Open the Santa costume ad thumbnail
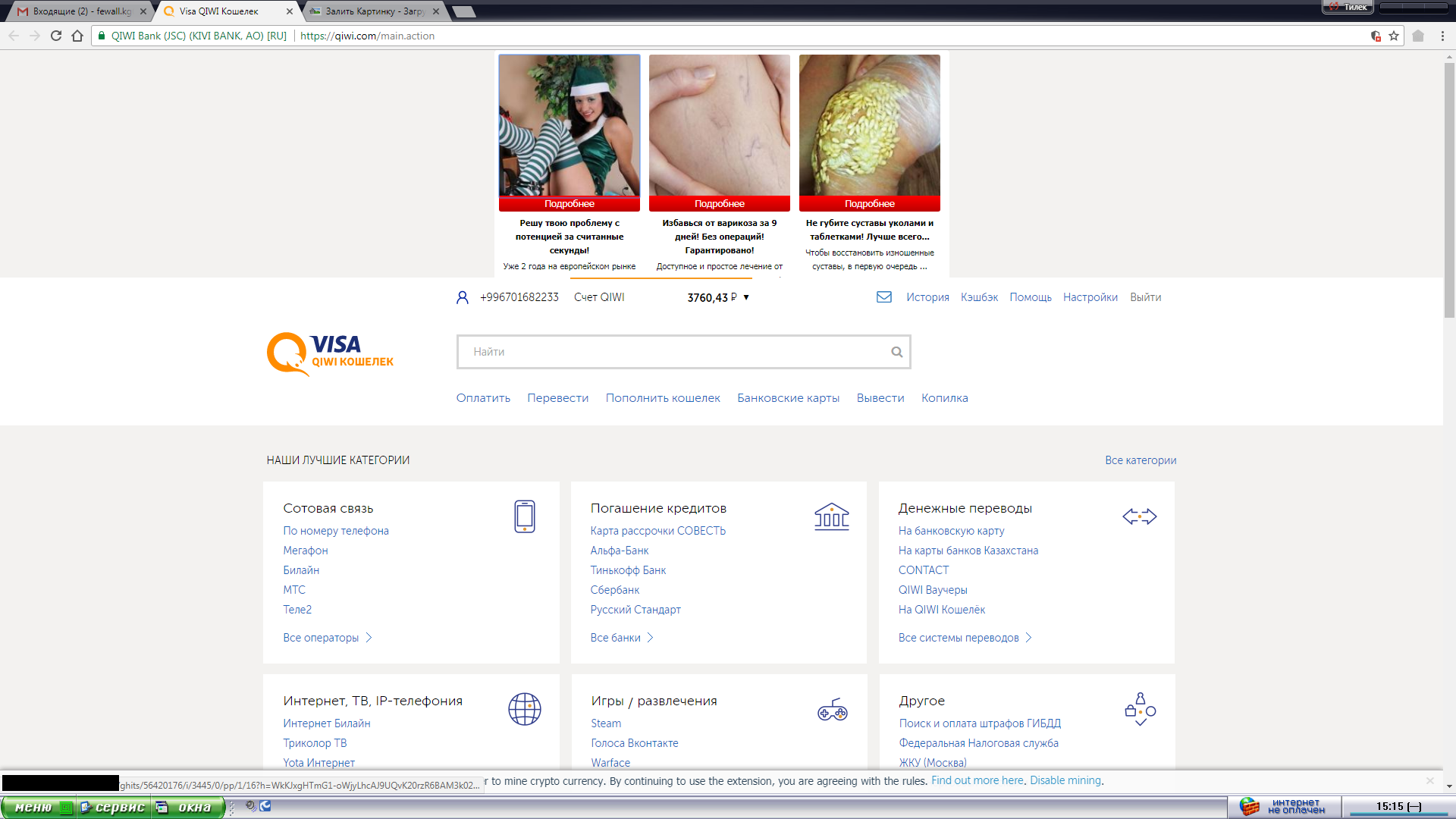This screenshot has height=819, width=1456. coord(570,125)
